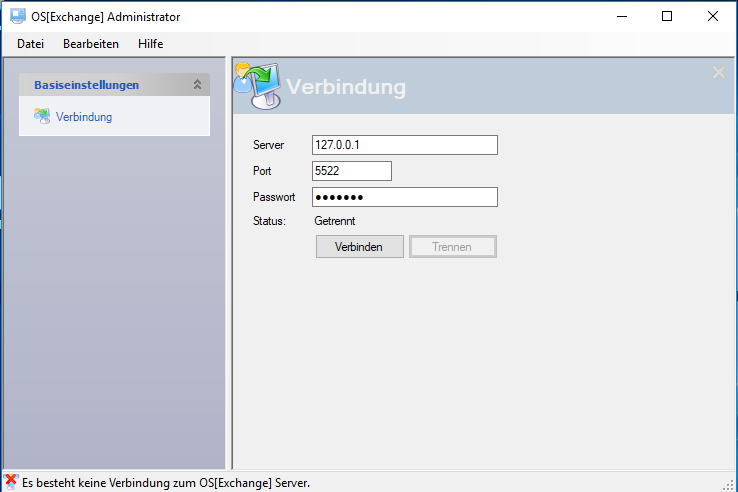This screenshot has height=492, width=738.
Task: Open the Datei menu
Action: point(30,44)
